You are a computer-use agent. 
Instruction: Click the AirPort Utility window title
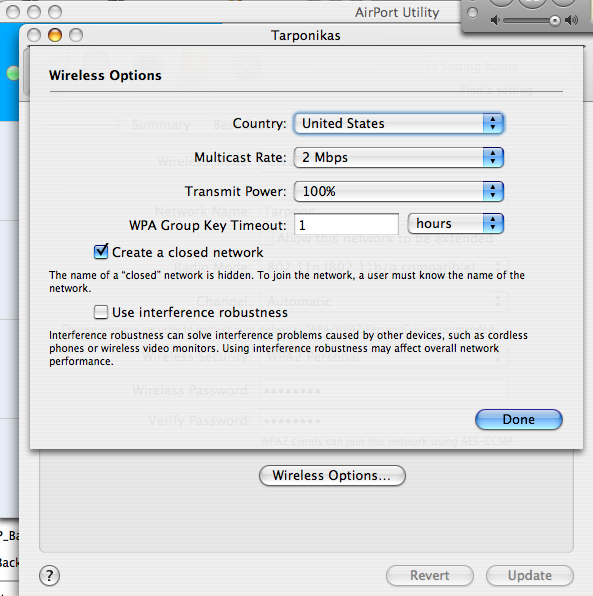[397, 13]
